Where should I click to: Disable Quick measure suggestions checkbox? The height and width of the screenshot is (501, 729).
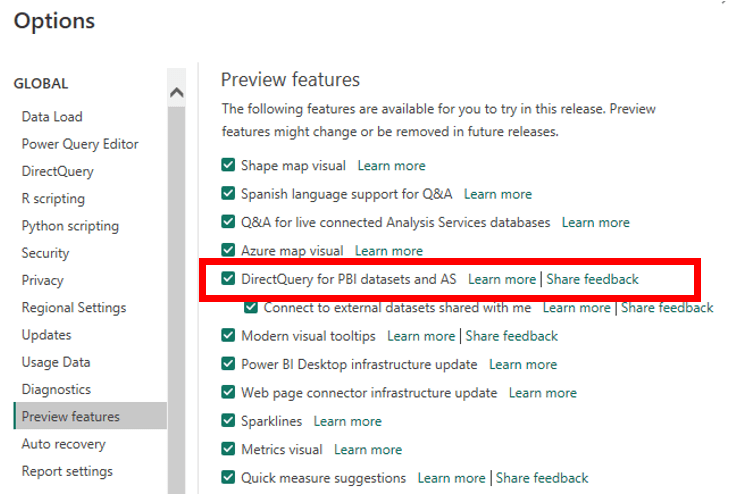point(228,477)
